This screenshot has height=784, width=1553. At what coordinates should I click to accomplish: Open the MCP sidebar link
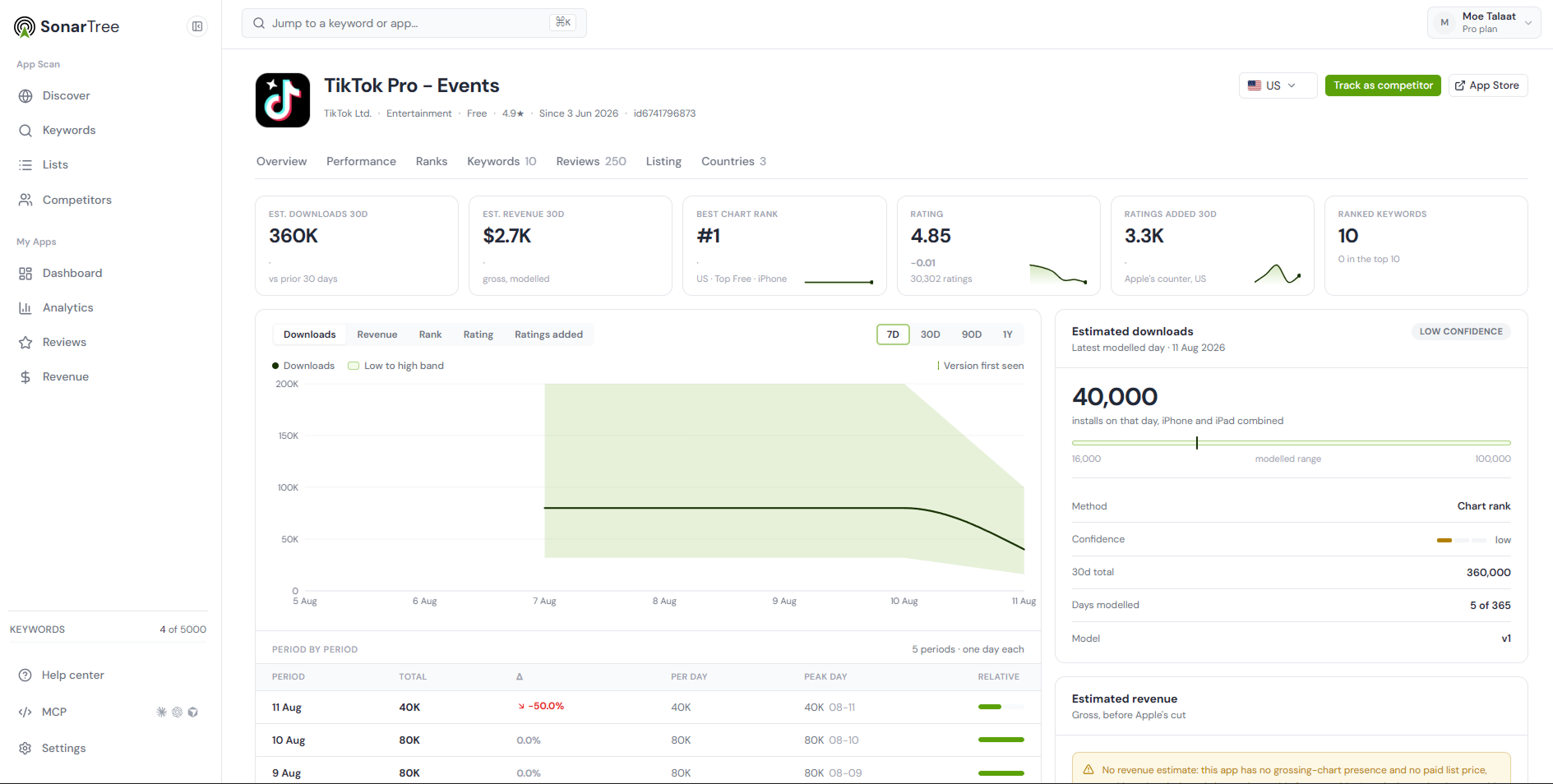pyautogui.click(x=54, y=713)
